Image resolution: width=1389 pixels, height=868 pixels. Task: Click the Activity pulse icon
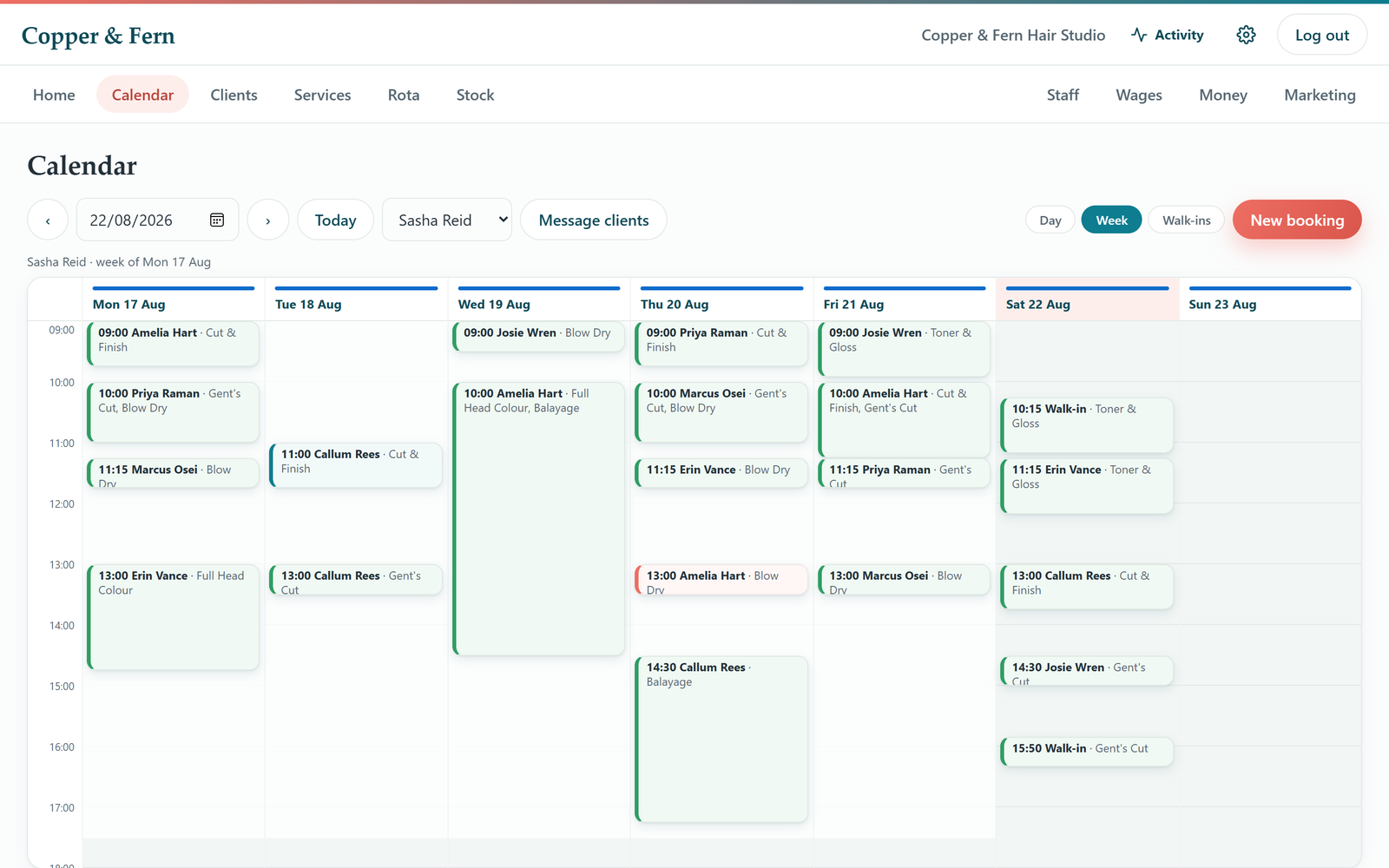(1139, 35)
